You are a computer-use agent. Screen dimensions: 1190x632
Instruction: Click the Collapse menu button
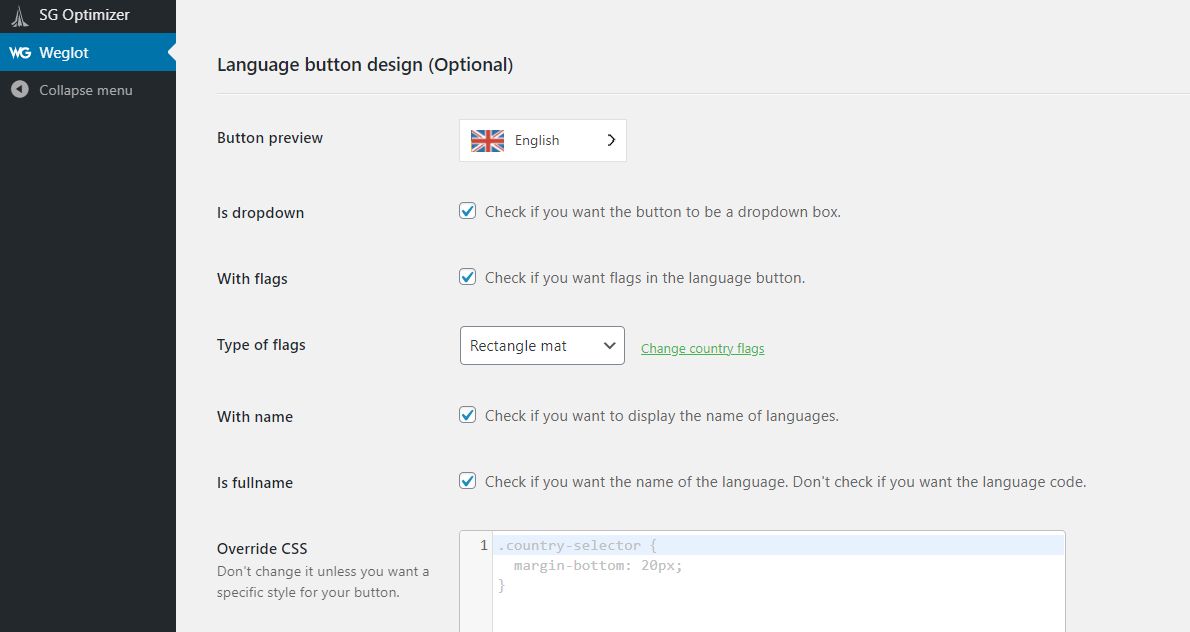tap(85, 90)
